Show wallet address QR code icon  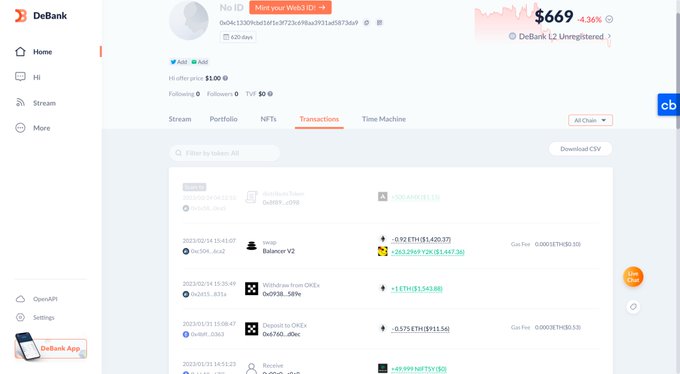click(x=379, y=23)
